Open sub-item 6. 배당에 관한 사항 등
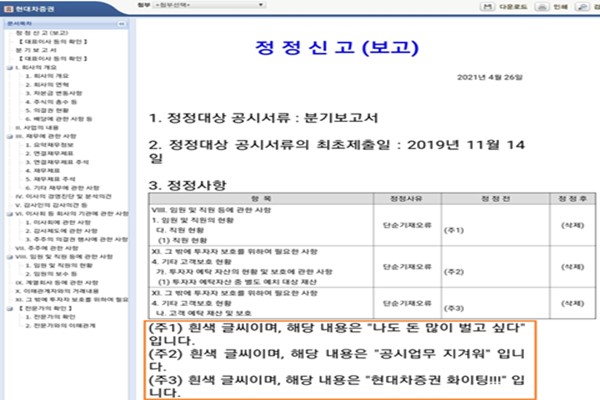 59,119
